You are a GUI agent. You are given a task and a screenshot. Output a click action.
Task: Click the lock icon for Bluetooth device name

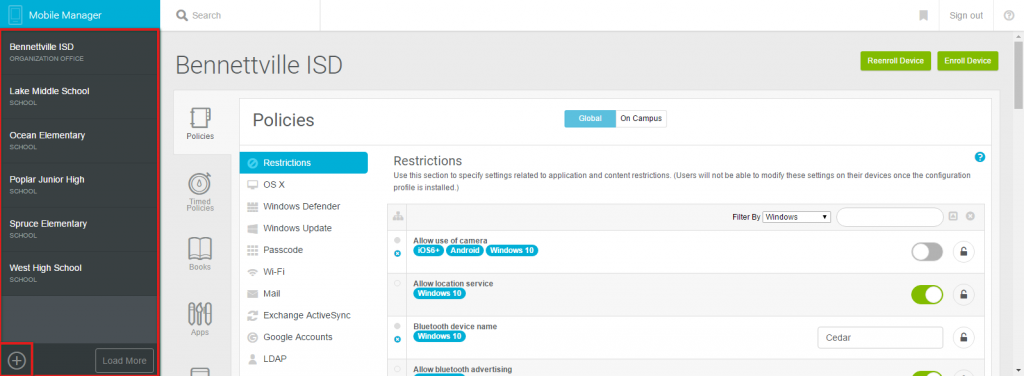(963, 337)
